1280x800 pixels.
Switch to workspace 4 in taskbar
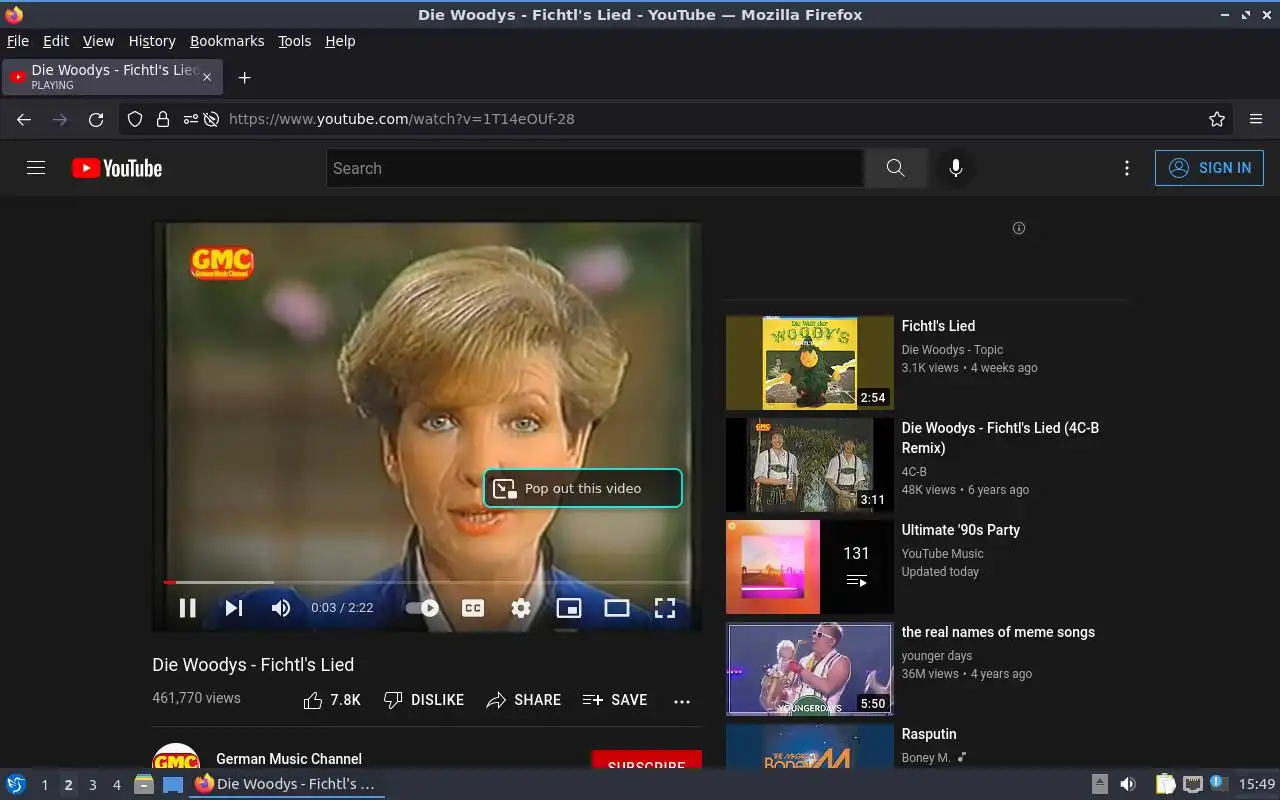[116, 785]
